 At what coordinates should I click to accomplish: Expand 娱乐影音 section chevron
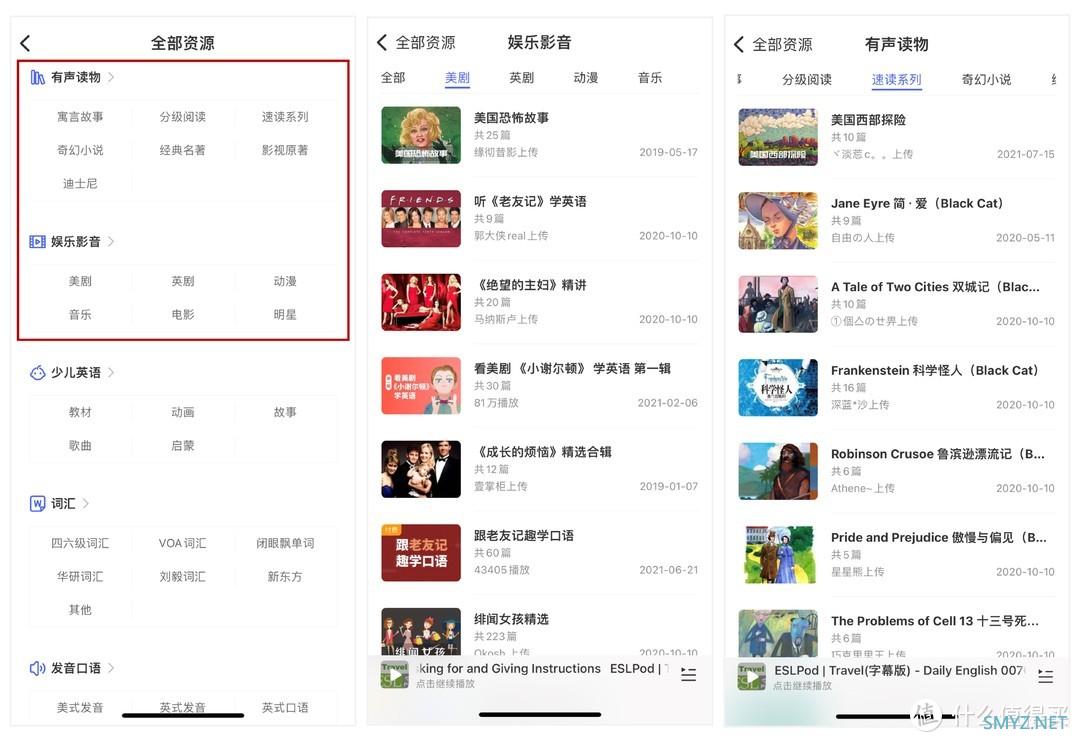tap(111, 242)
